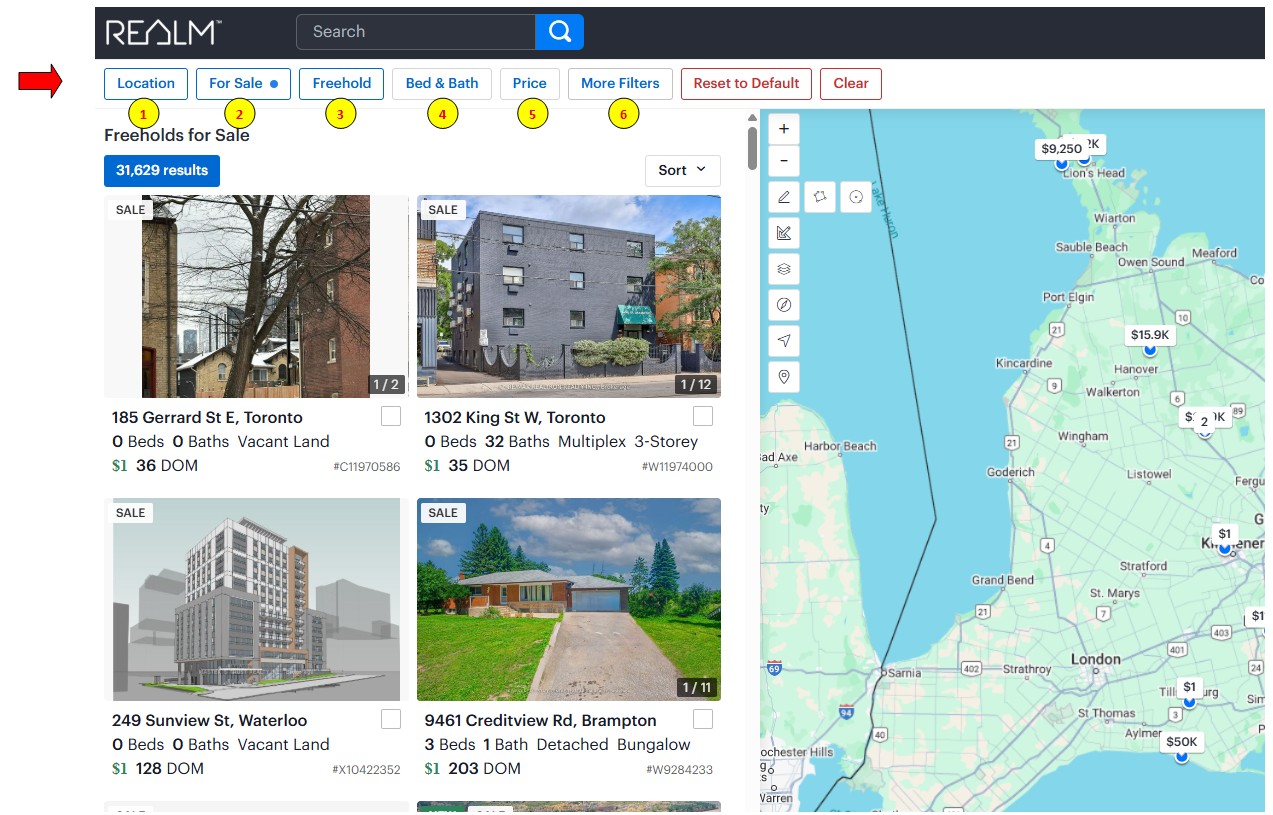The width and height of the screenshot is (1273, 815).
Task: Check the box for 185 Gerrard St E
Action: point(391,416)
